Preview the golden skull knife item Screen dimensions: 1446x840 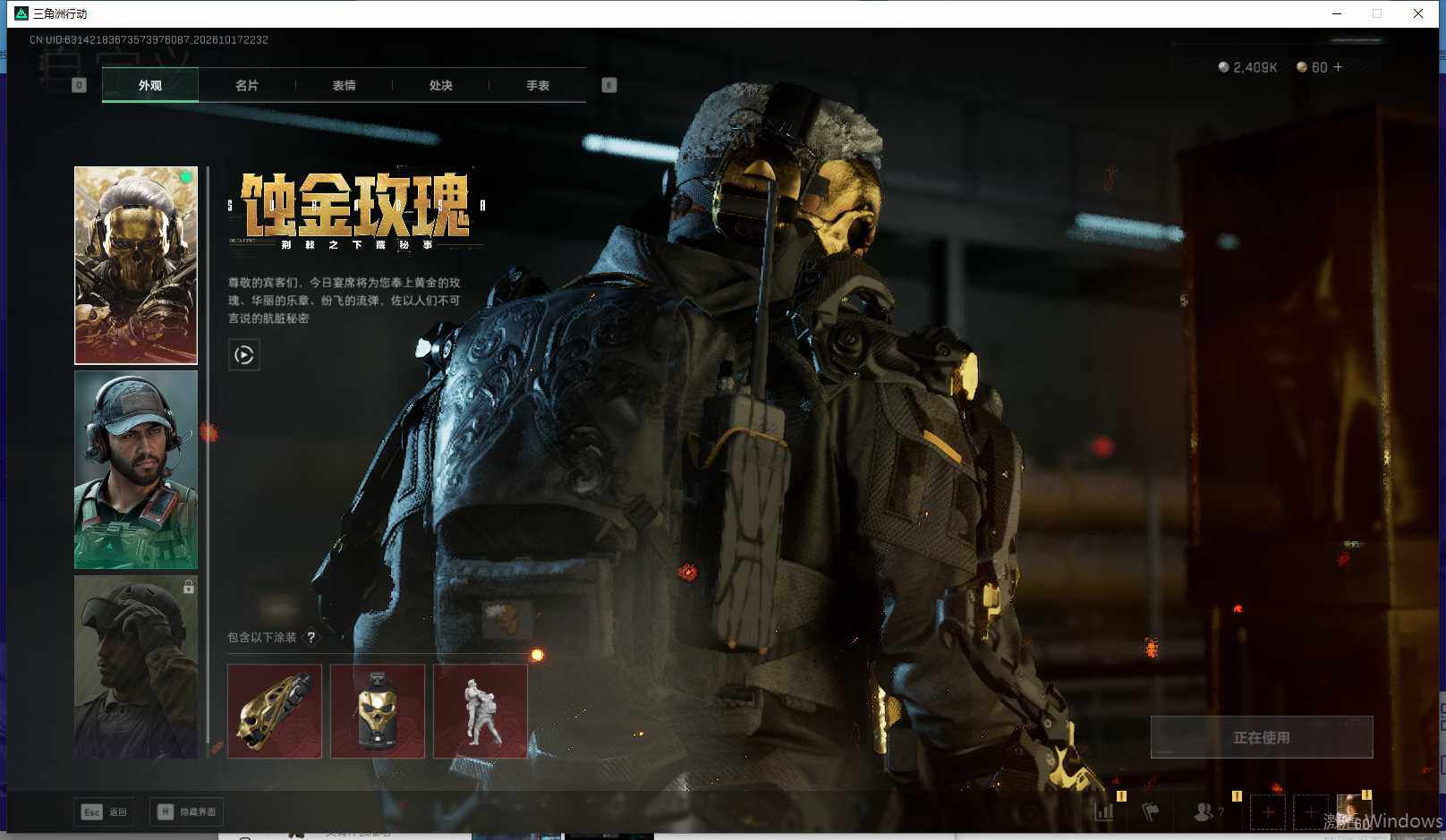pos(275,711)
